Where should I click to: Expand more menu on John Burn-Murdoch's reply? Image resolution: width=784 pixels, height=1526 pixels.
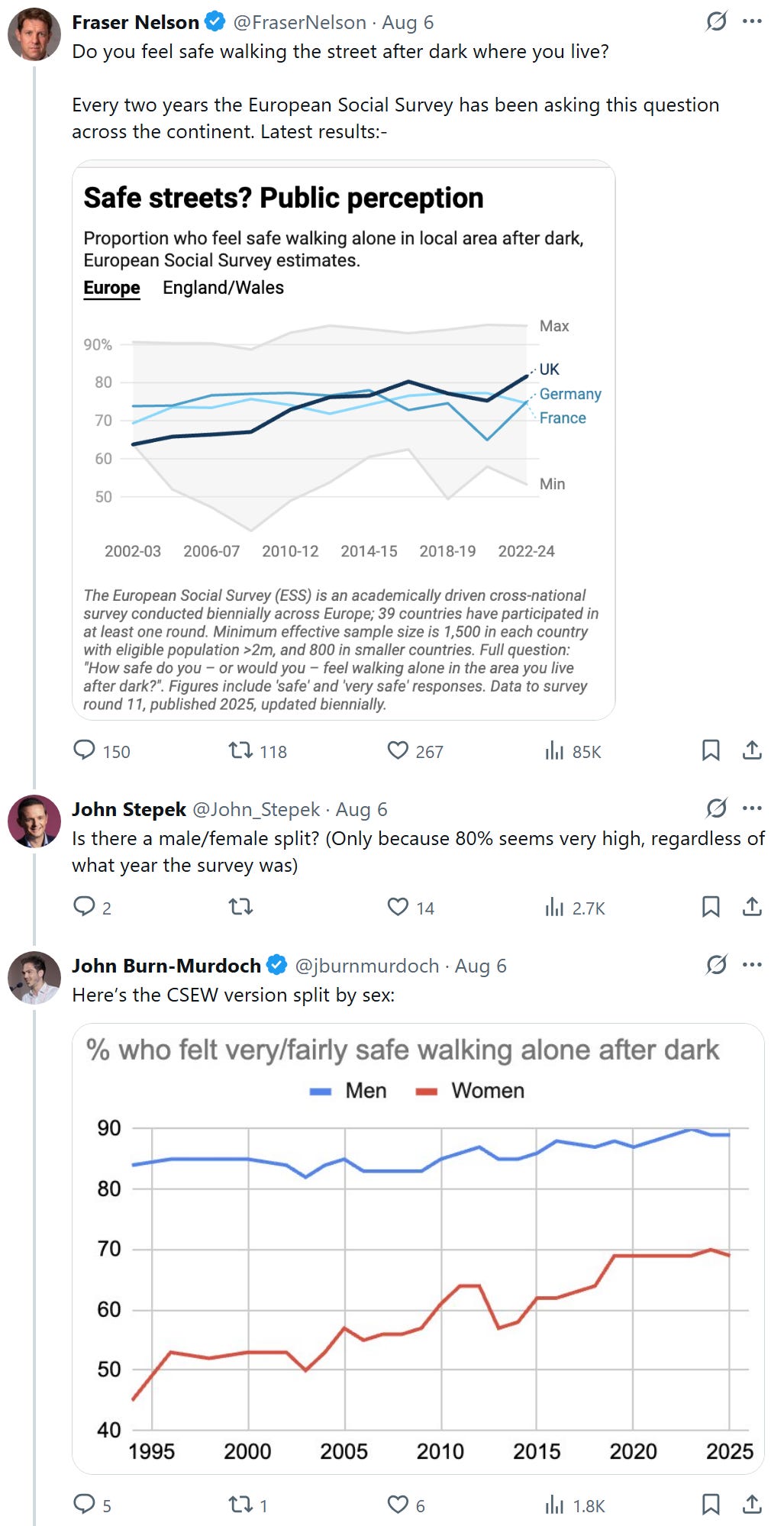click(752, 965)
